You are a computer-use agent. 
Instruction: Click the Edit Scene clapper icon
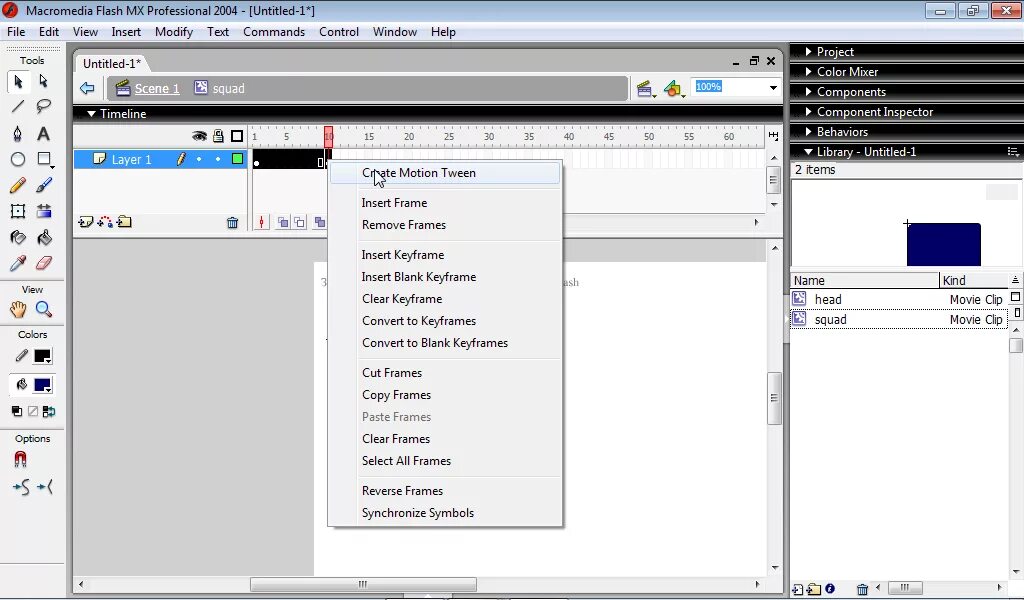[x=645, y=89]
